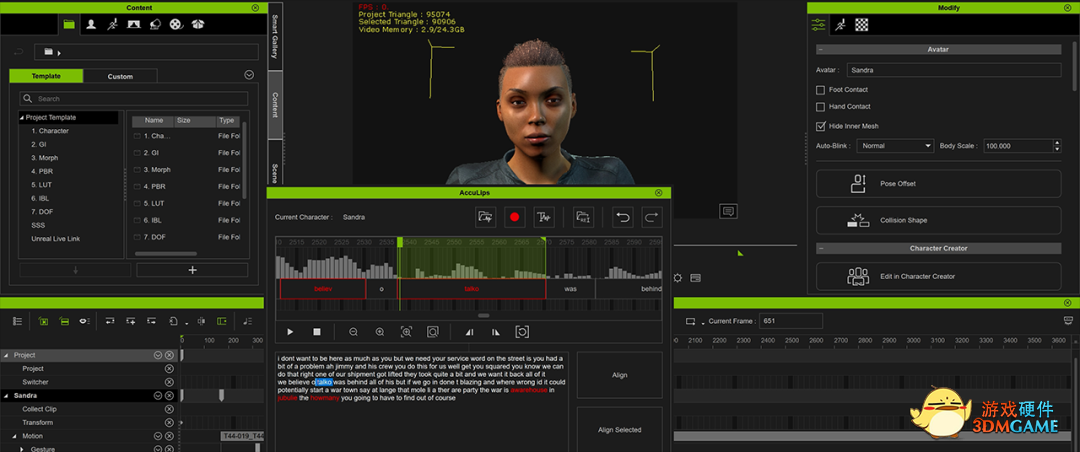Click the timeline track list icon
This screenshot has height=452, width=1080.
18,321
